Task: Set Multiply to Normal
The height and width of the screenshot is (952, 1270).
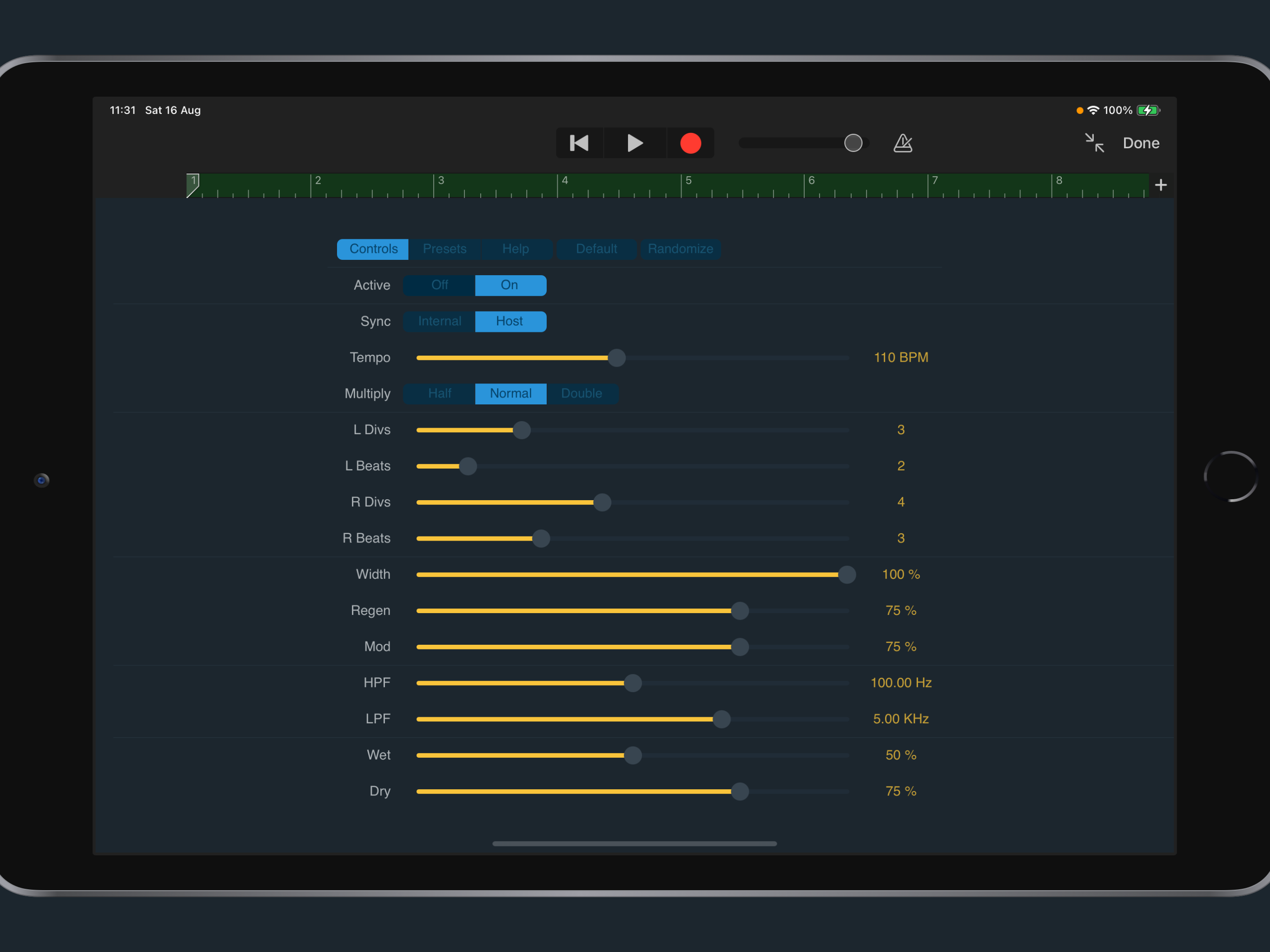Action: pyautogui.click(x=510, y=393)
